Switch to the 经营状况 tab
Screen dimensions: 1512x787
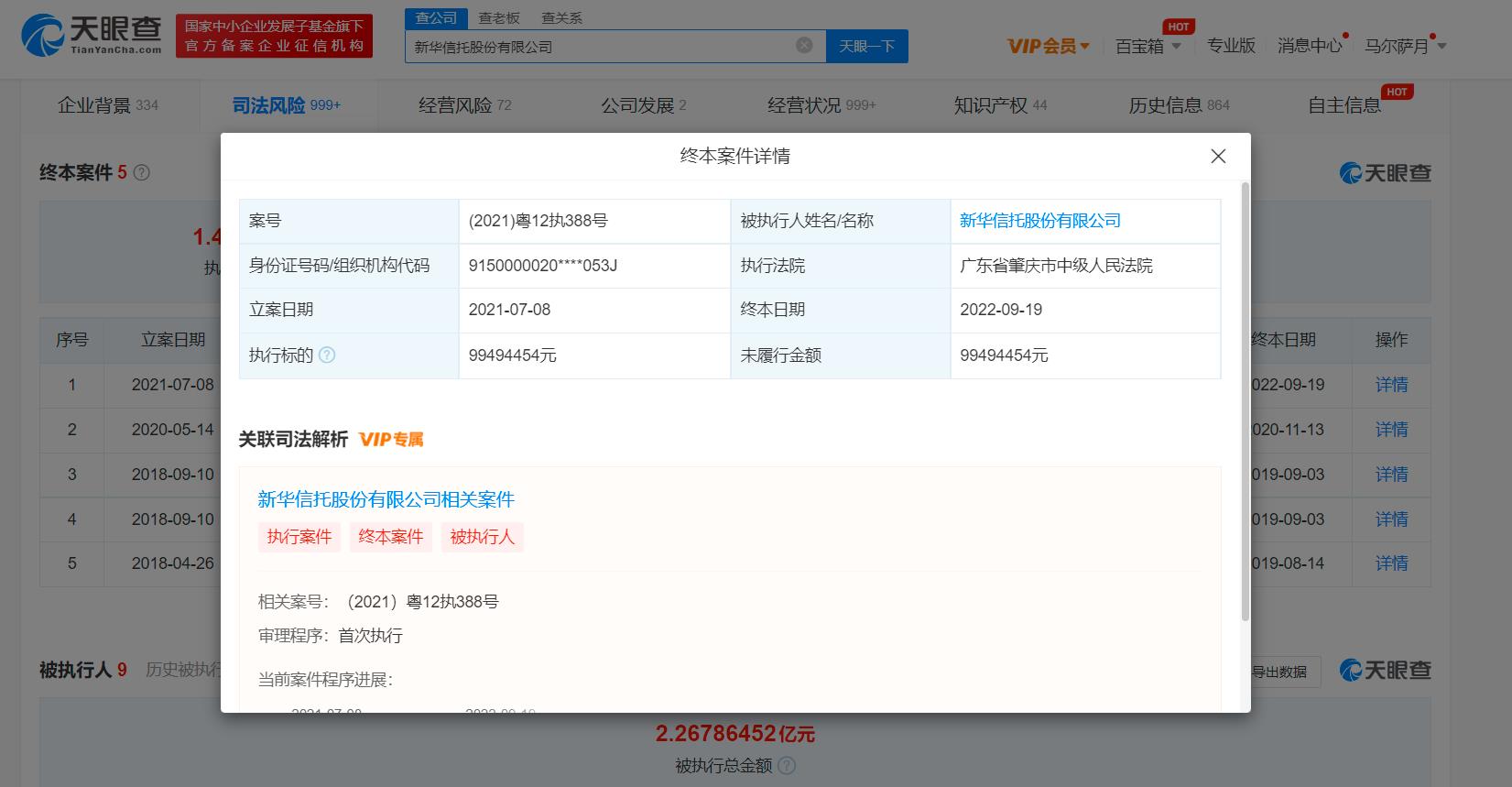821,105
